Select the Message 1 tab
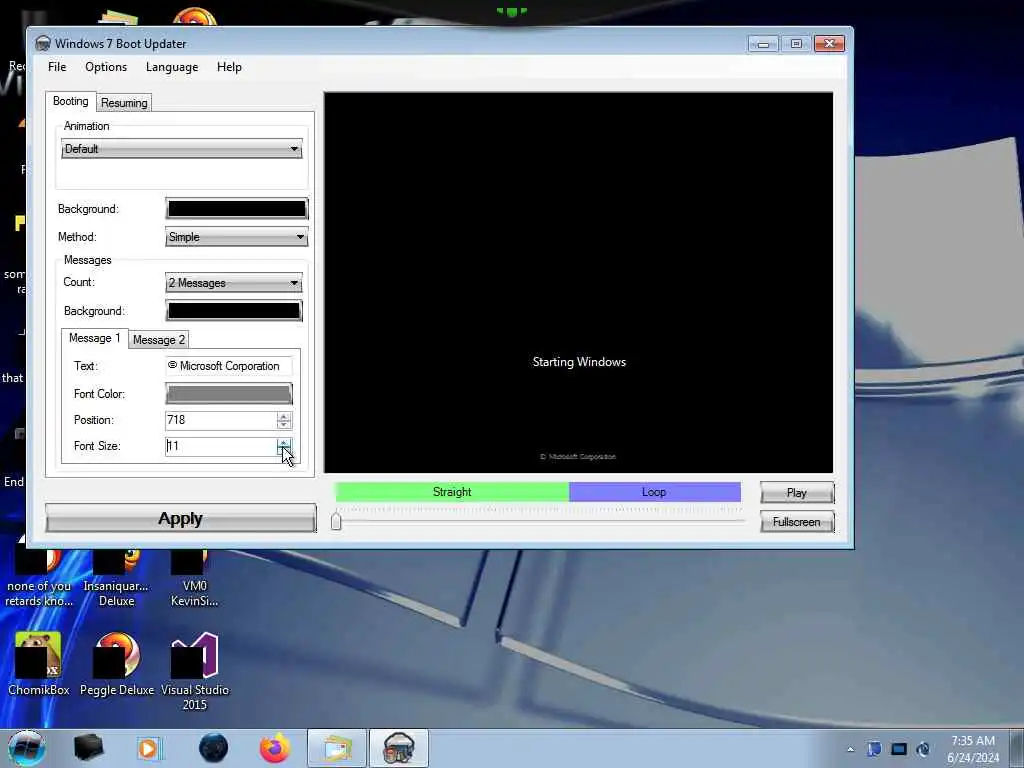This screenshot has width=1024, height=768. [95, 338]
